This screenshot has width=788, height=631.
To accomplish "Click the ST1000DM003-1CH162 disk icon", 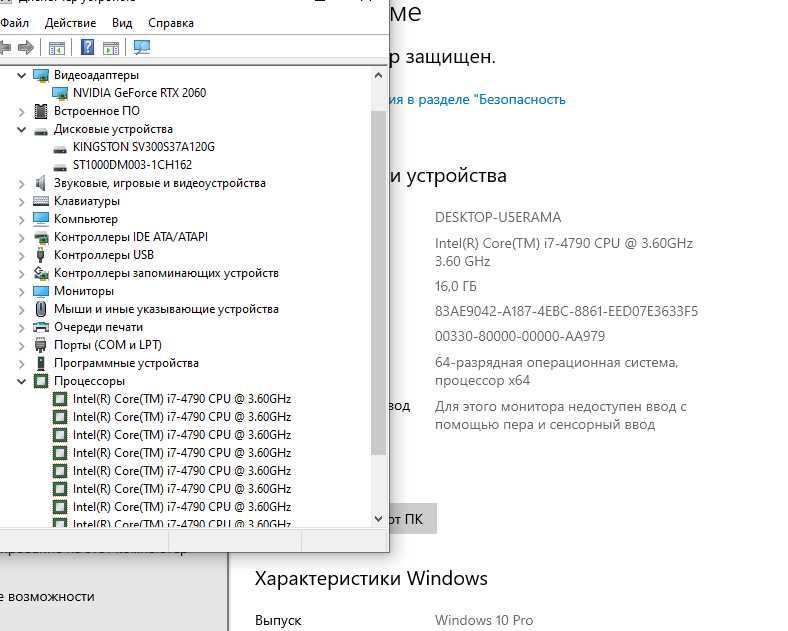I will tap(60, 167).
